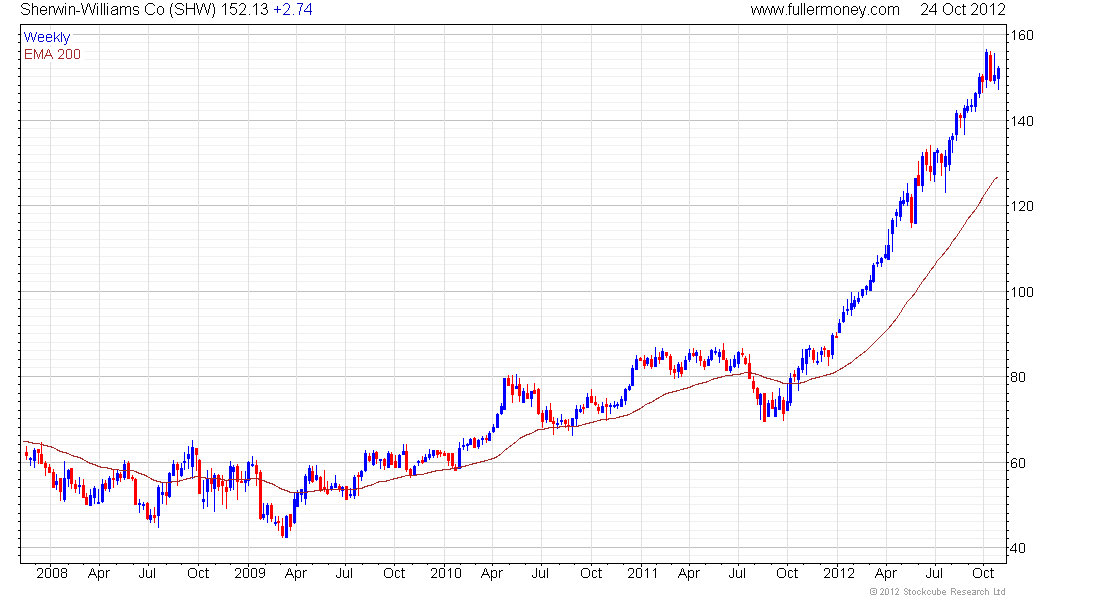
Task: Click the 24 Oct 2012 date label
Action: point(962,10)
